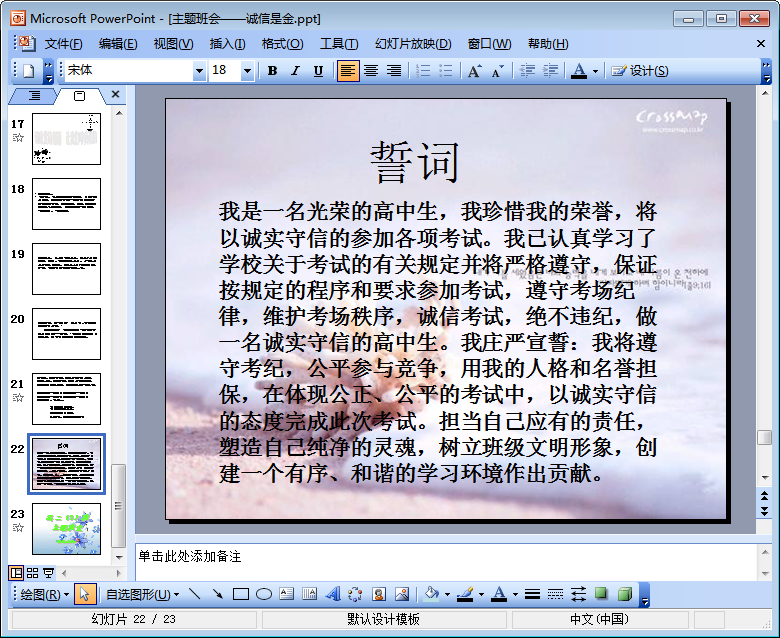Select Align Left alignment
780x638 pixels.
pos(348,71)
